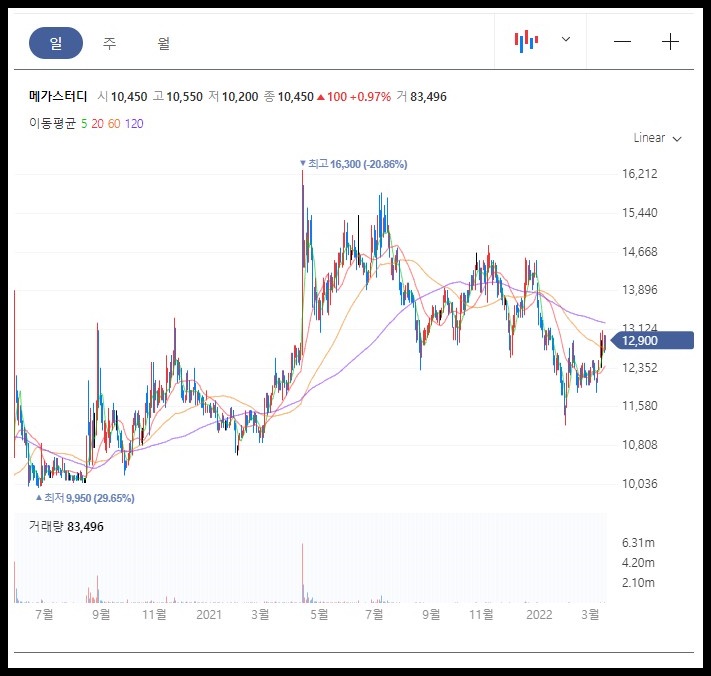Viewport: 711px width, 676px height.
Task: Switch to the 주 (weekly) chart tab
Action: (x=109, y=43)
